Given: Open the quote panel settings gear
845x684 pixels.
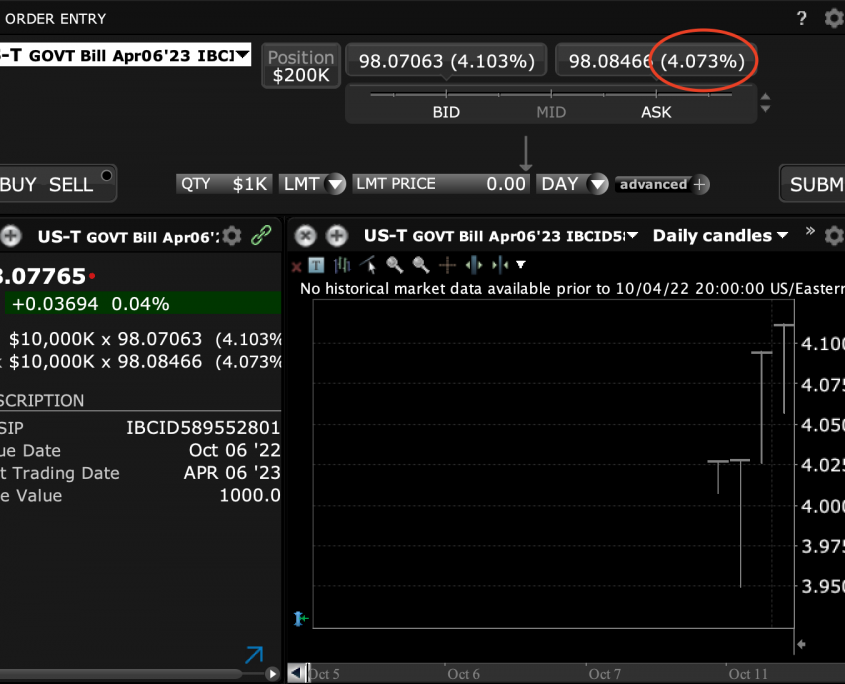Looking at the screenshot, I should click(232, 236).
